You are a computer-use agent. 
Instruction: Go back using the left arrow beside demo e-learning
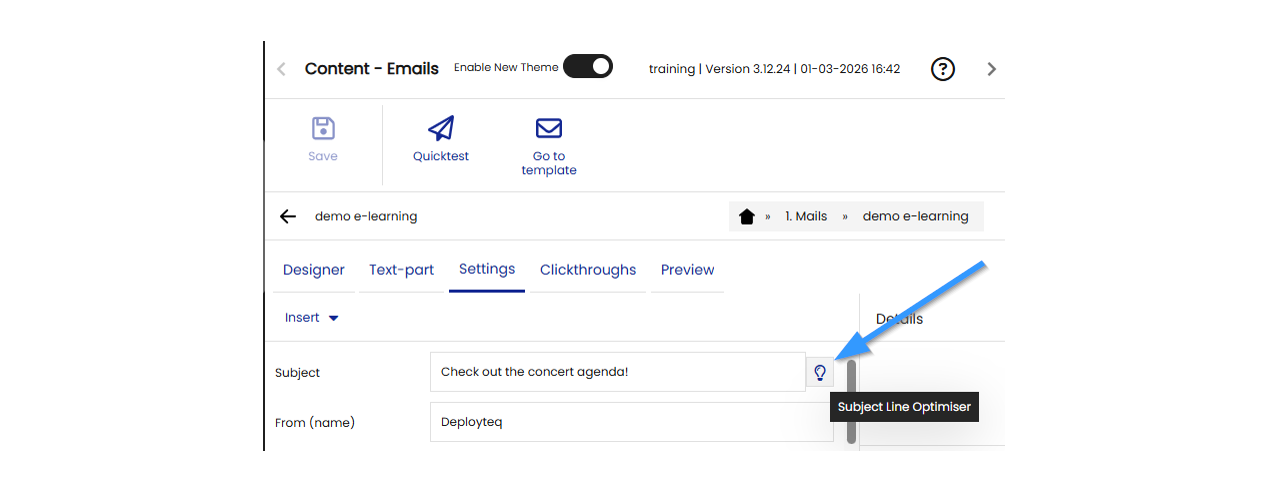click(288, 216)
